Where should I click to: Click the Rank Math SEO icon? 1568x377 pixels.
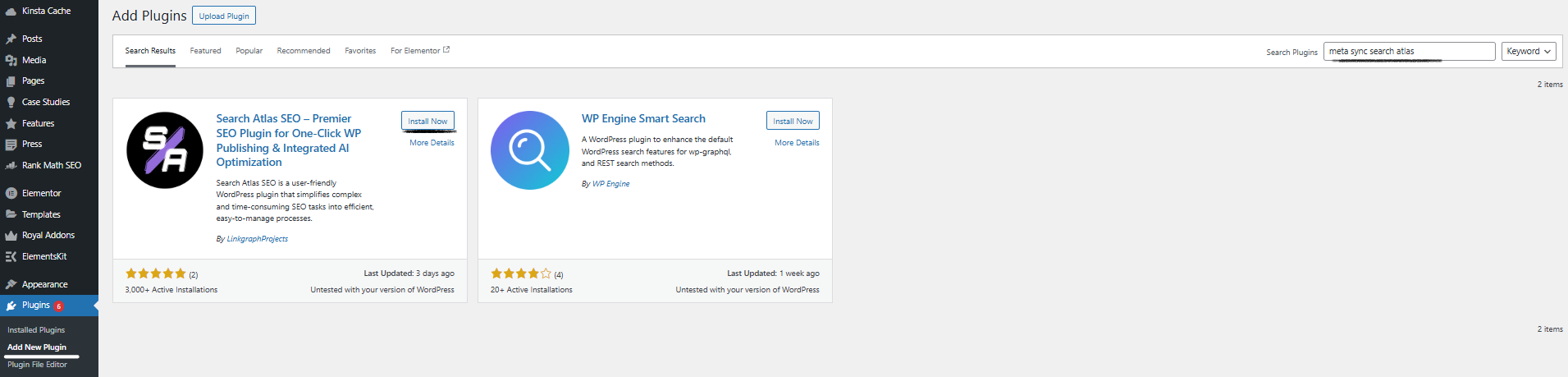(11, 165)
